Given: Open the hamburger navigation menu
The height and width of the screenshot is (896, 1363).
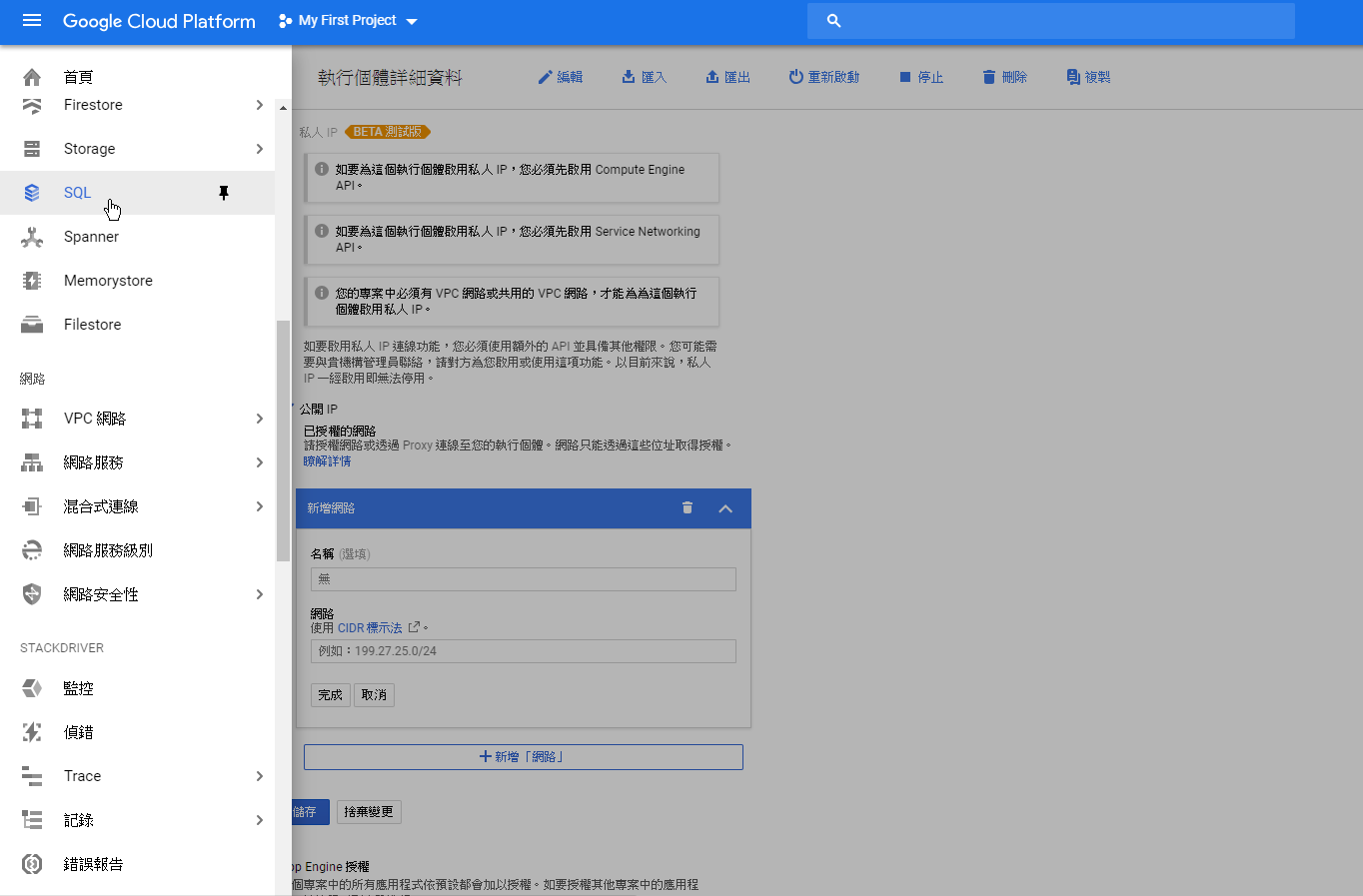Looking at the screenshot, I should (x=32, y=20).
